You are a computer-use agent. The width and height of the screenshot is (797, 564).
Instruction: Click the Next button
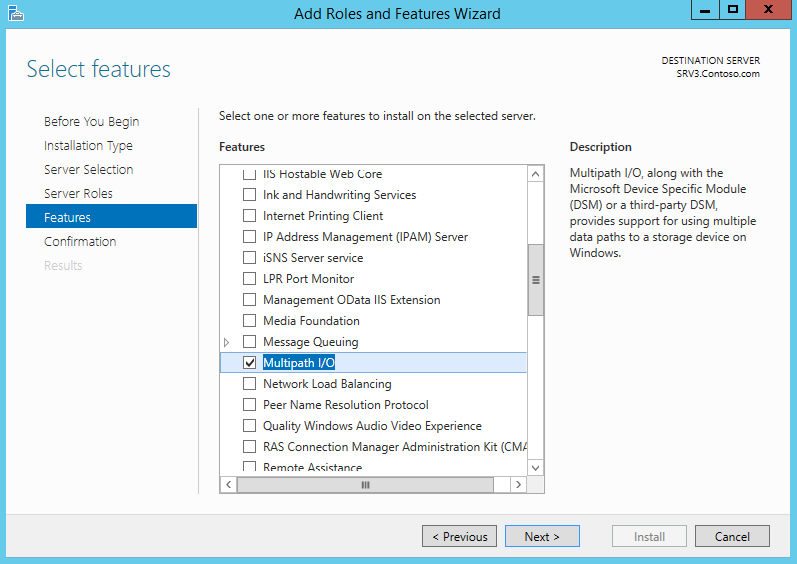[x=542, y=537]
